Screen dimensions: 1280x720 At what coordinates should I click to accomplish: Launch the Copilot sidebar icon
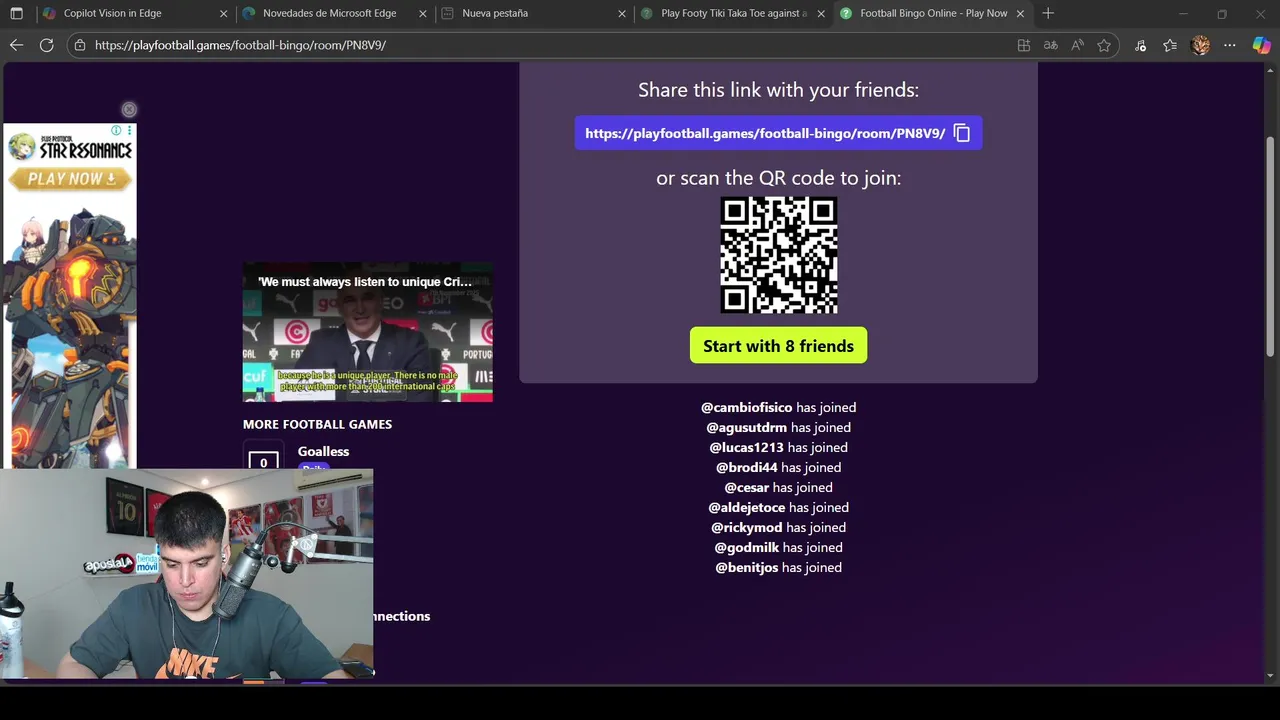pyautogui.click(x=1262, y=45)
